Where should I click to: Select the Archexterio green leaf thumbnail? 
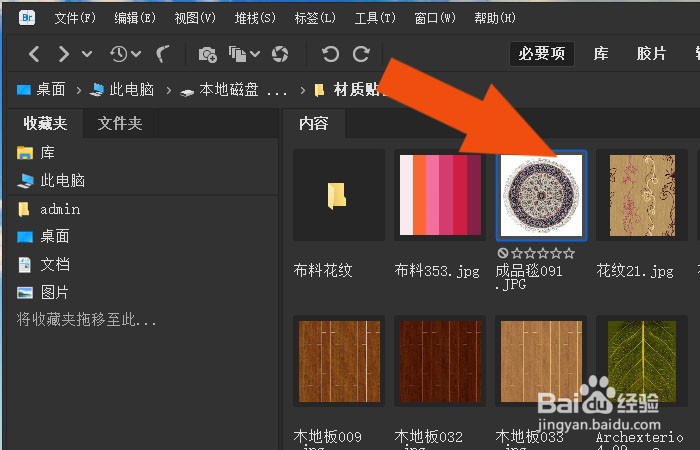tap(642, 361)
